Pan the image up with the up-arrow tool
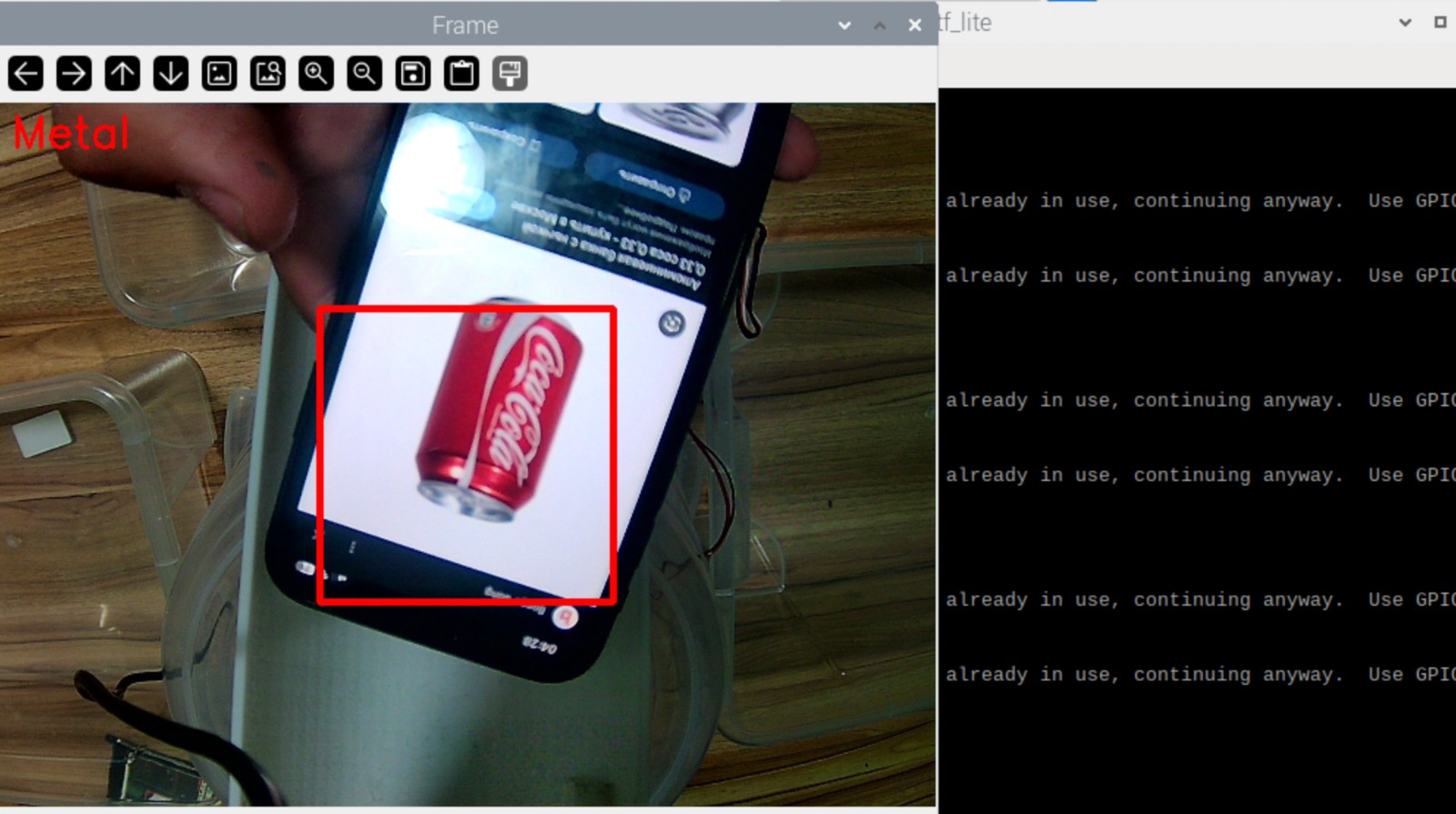Screen dimensions: 1456x814 tap(123, 74)
